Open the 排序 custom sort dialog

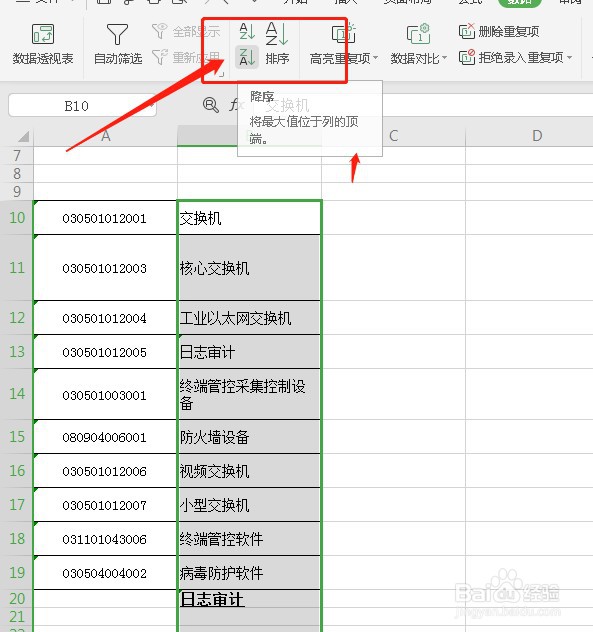click(x=277, y=44)
